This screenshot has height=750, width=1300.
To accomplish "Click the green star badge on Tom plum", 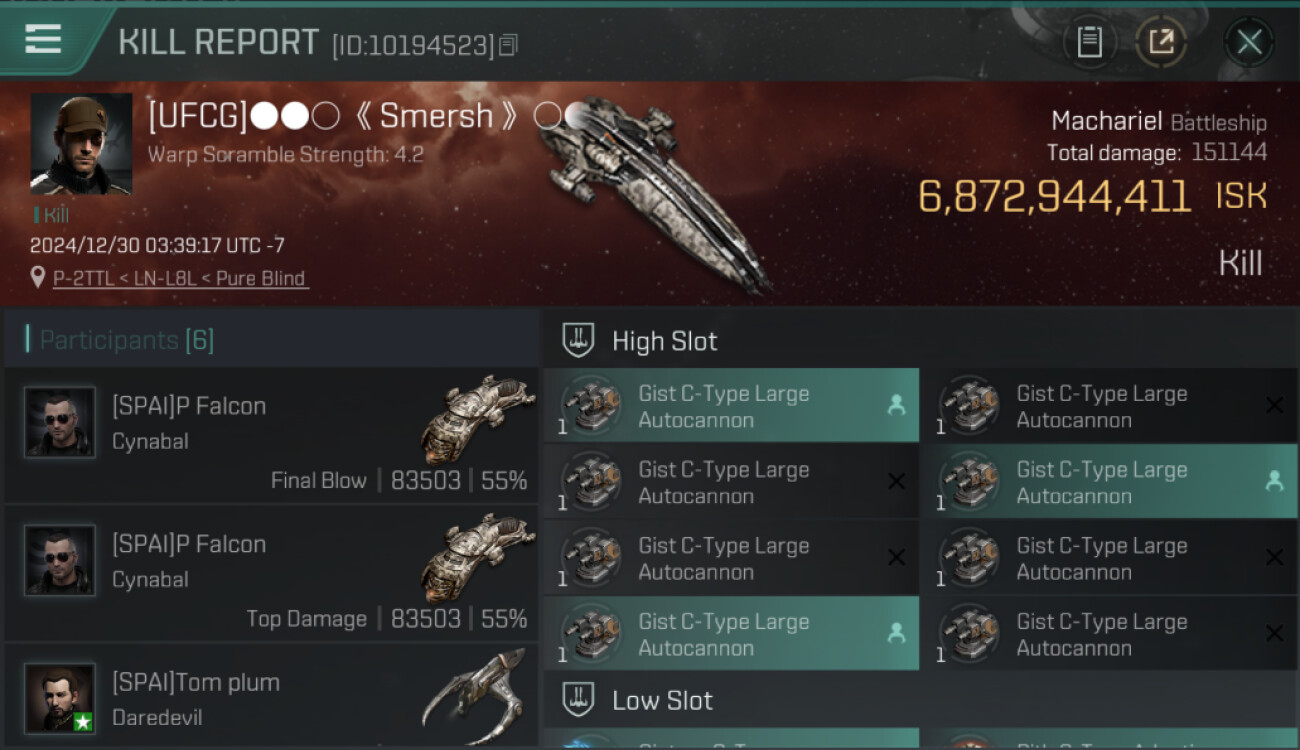I will pyautogui.click(x=83, y=721).
